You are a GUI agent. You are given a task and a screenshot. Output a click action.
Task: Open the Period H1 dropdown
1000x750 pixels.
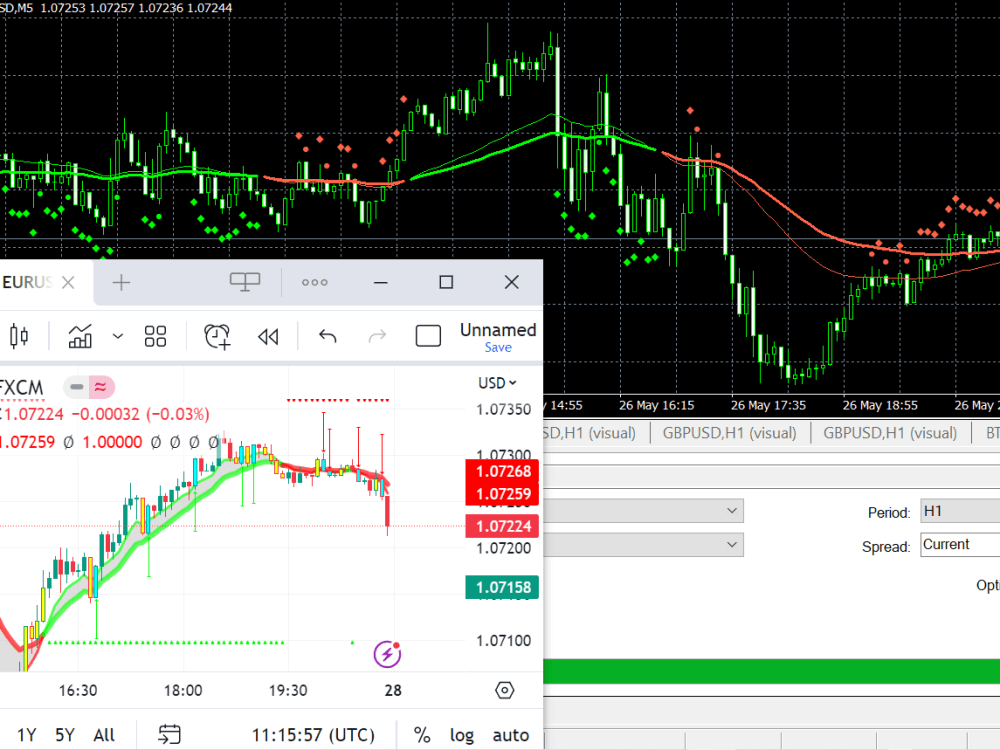[x=958, y=511]
